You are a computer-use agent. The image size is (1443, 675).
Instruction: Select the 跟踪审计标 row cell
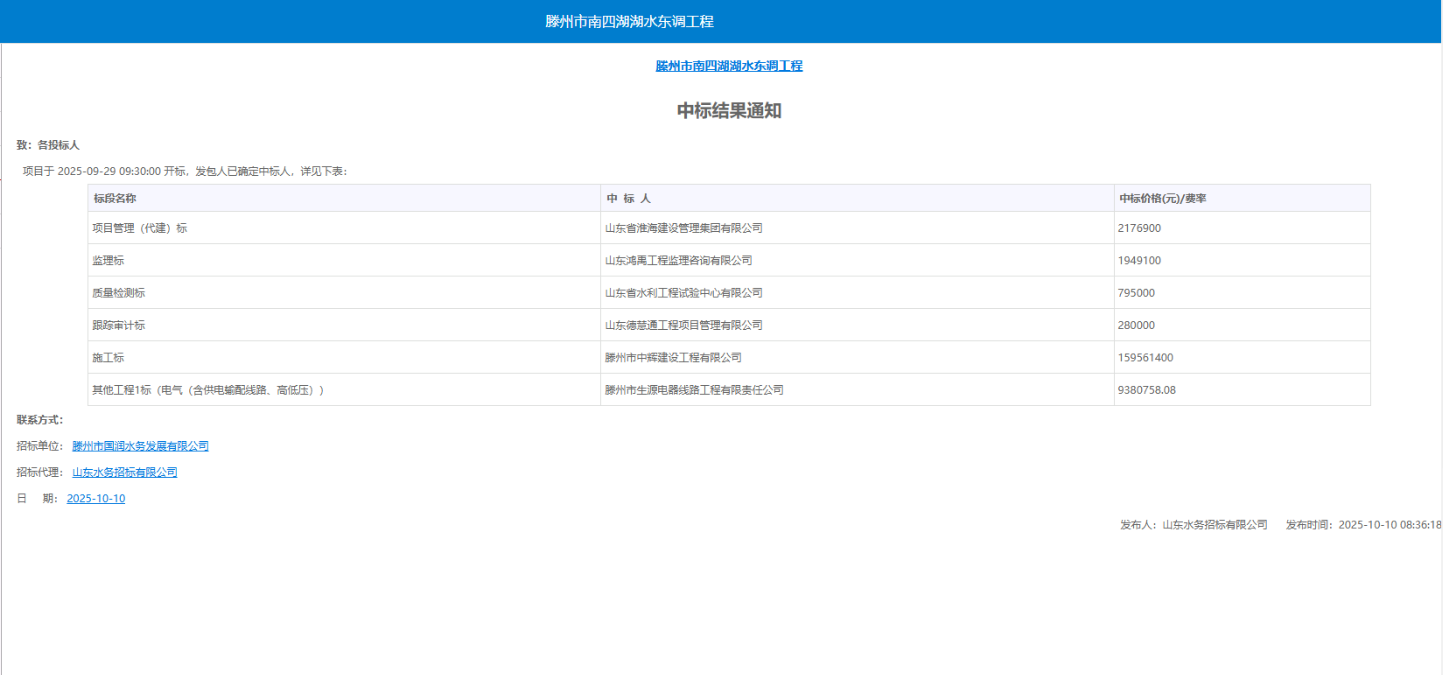[x=115, y=324]
